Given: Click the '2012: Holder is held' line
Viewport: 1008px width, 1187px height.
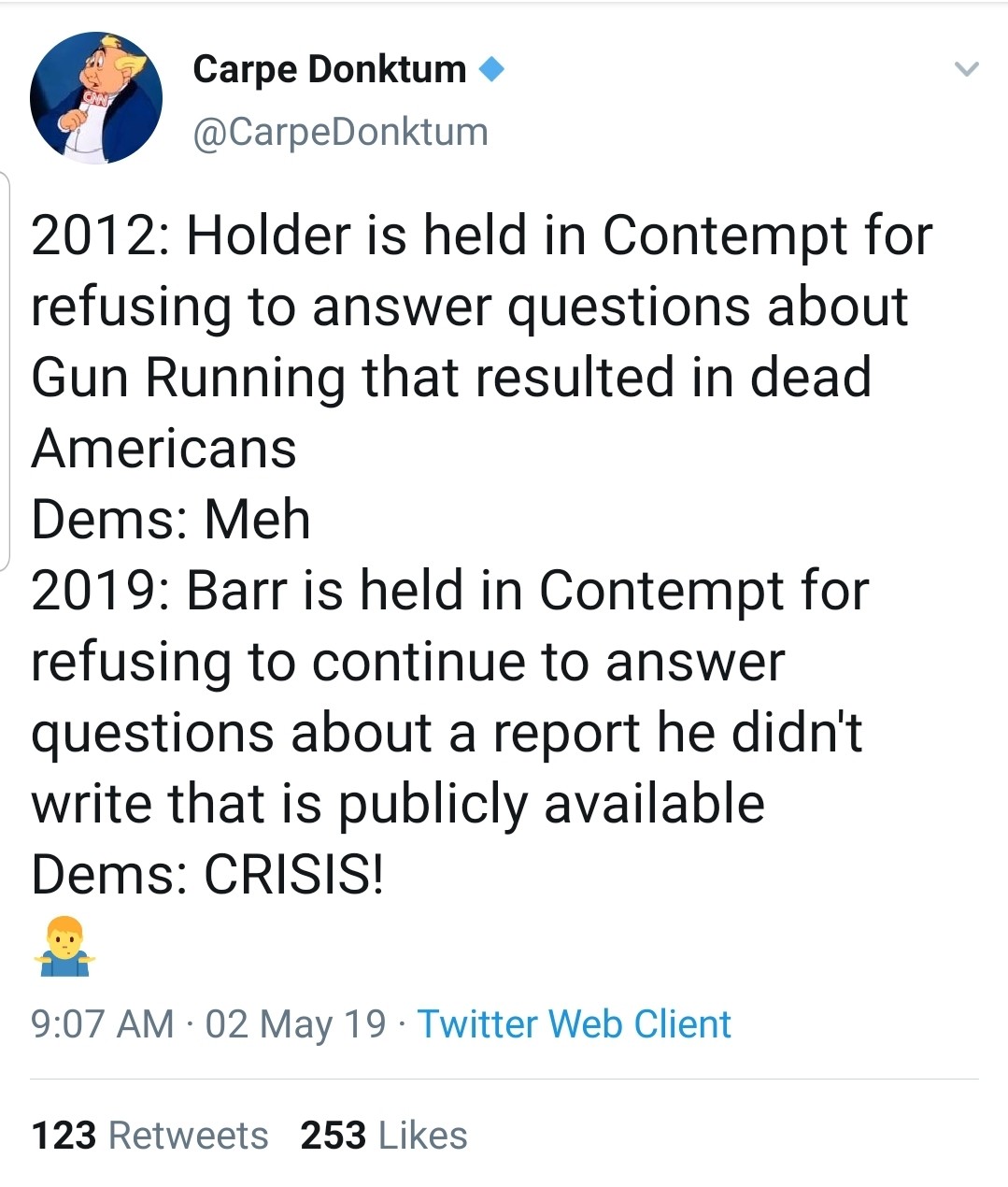Looking at the screenshot, I should [x=482, y=235].
